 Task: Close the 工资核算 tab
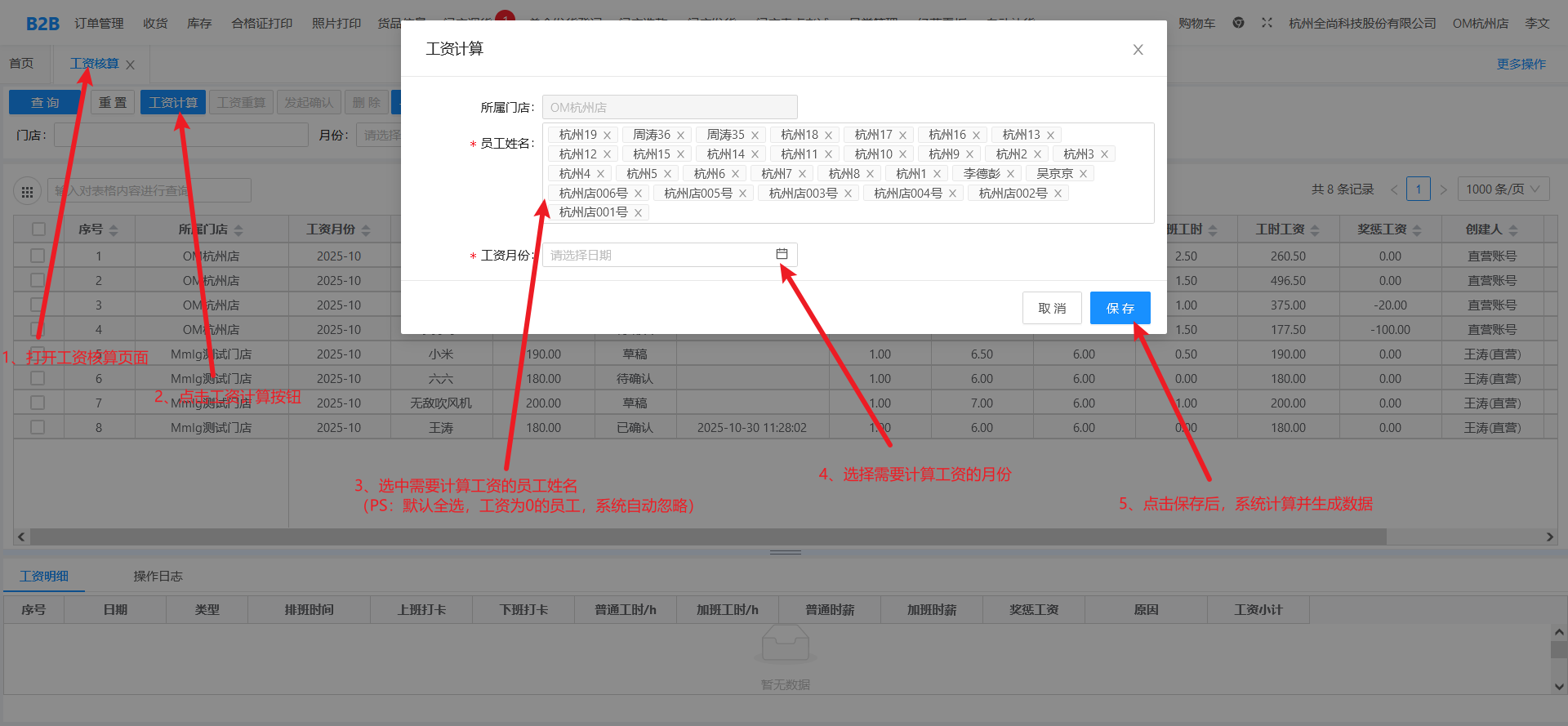pos(130,65)
